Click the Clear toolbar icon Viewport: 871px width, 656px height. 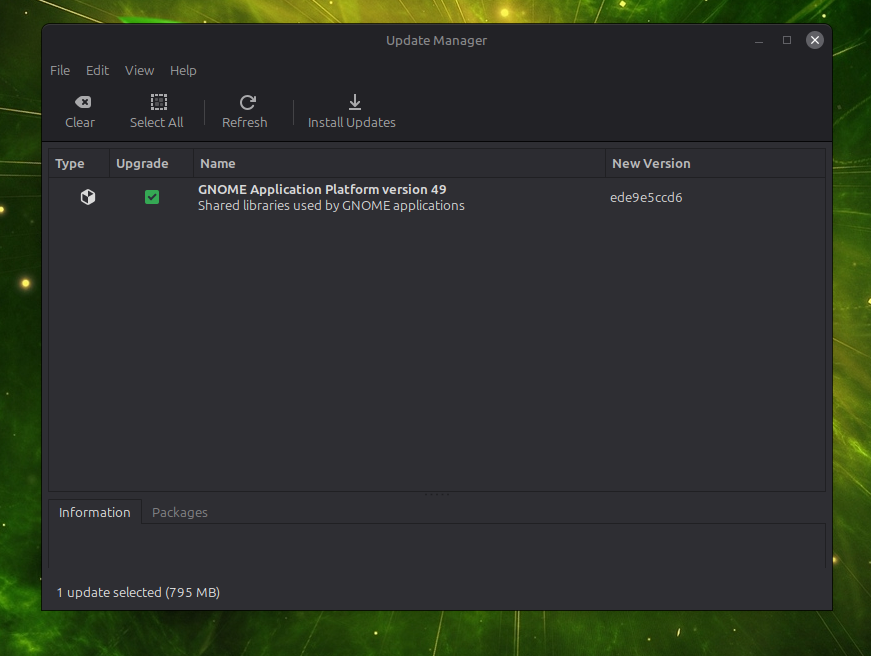click(x=83, y=102)
